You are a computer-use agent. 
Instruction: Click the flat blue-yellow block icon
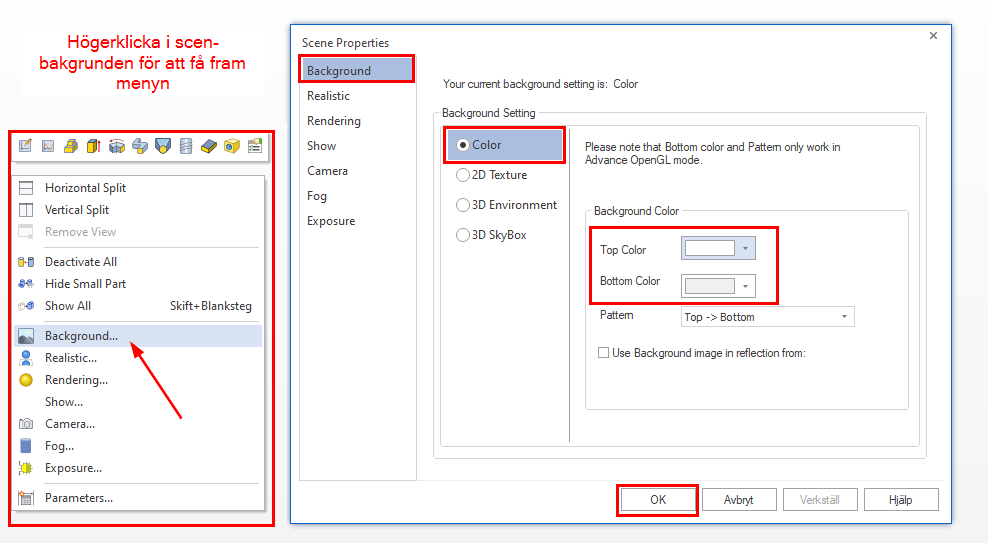pos(209,146)
